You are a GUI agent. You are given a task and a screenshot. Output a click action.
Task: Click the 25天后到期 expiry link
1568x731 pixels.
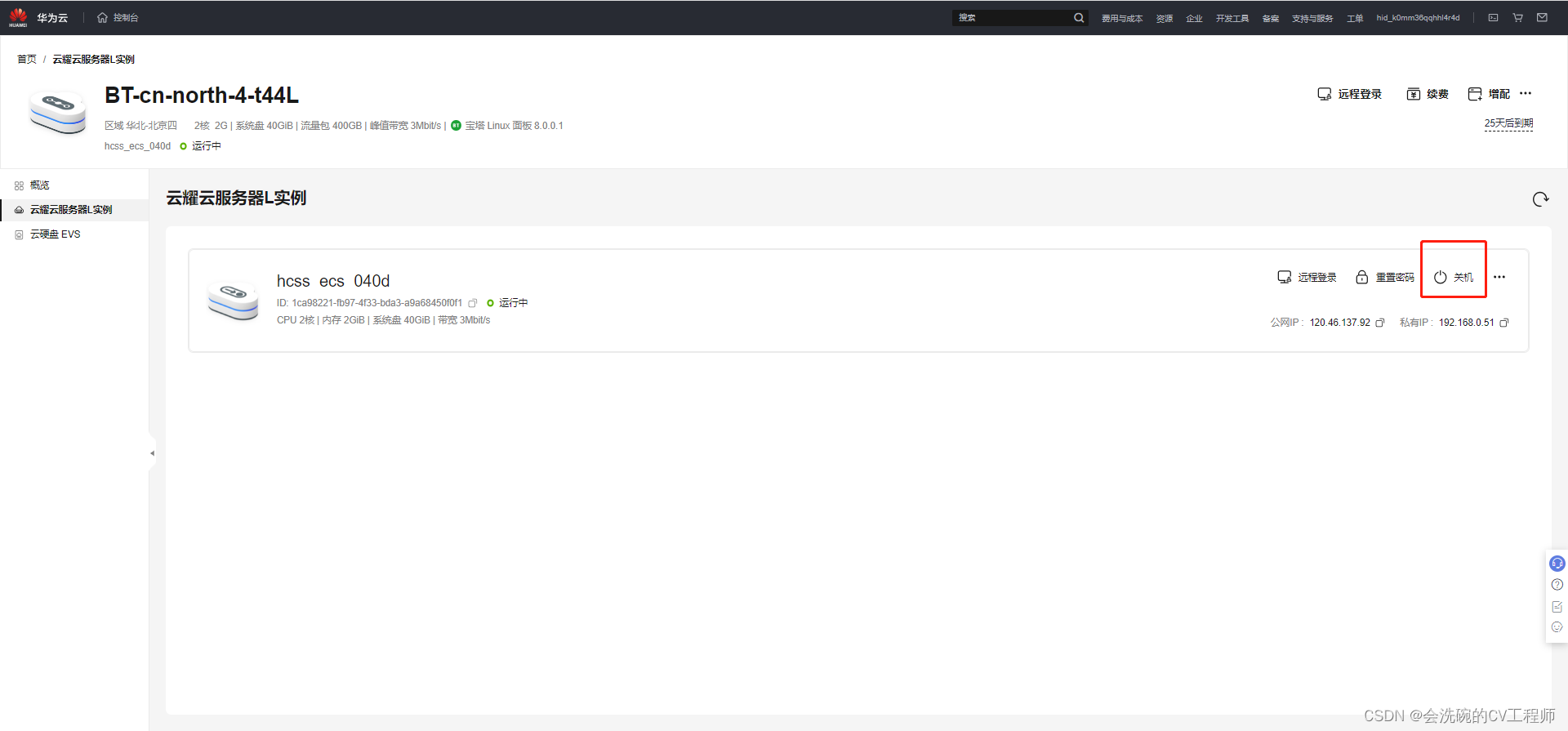point(1508,123)
